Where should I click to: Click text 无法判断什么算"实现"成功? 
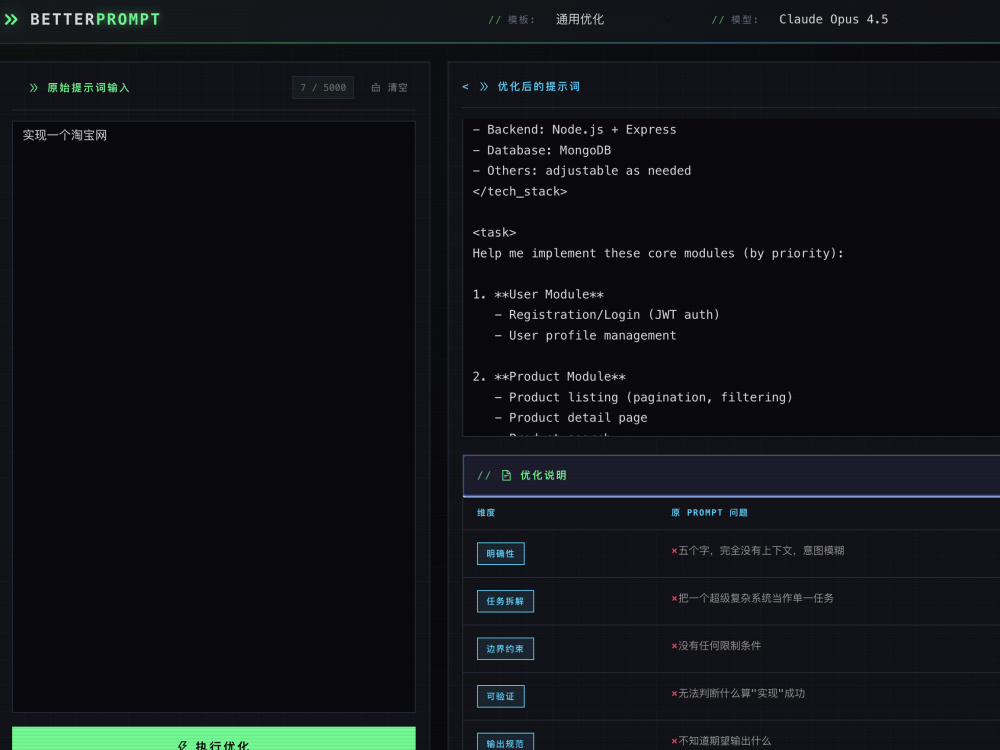[741, 693]
